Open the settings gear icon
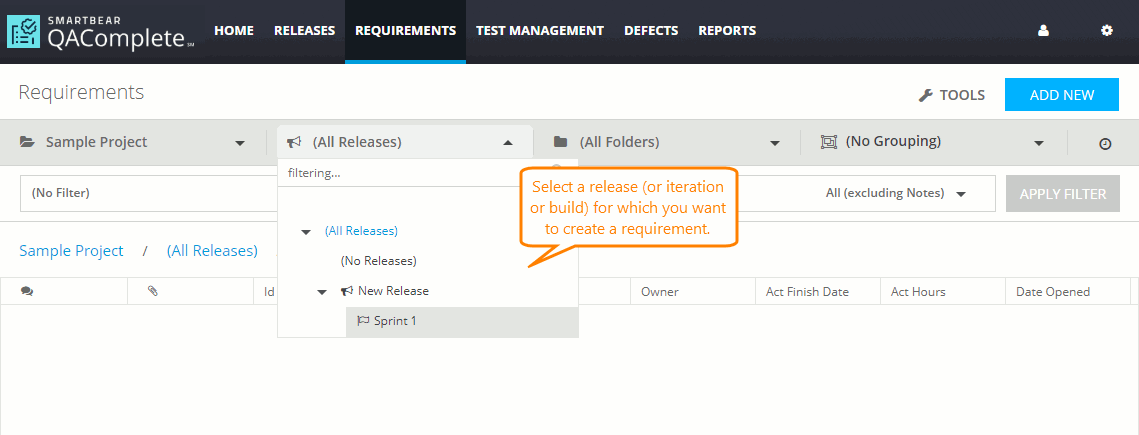The image size is (1139, 435). 1107,31
